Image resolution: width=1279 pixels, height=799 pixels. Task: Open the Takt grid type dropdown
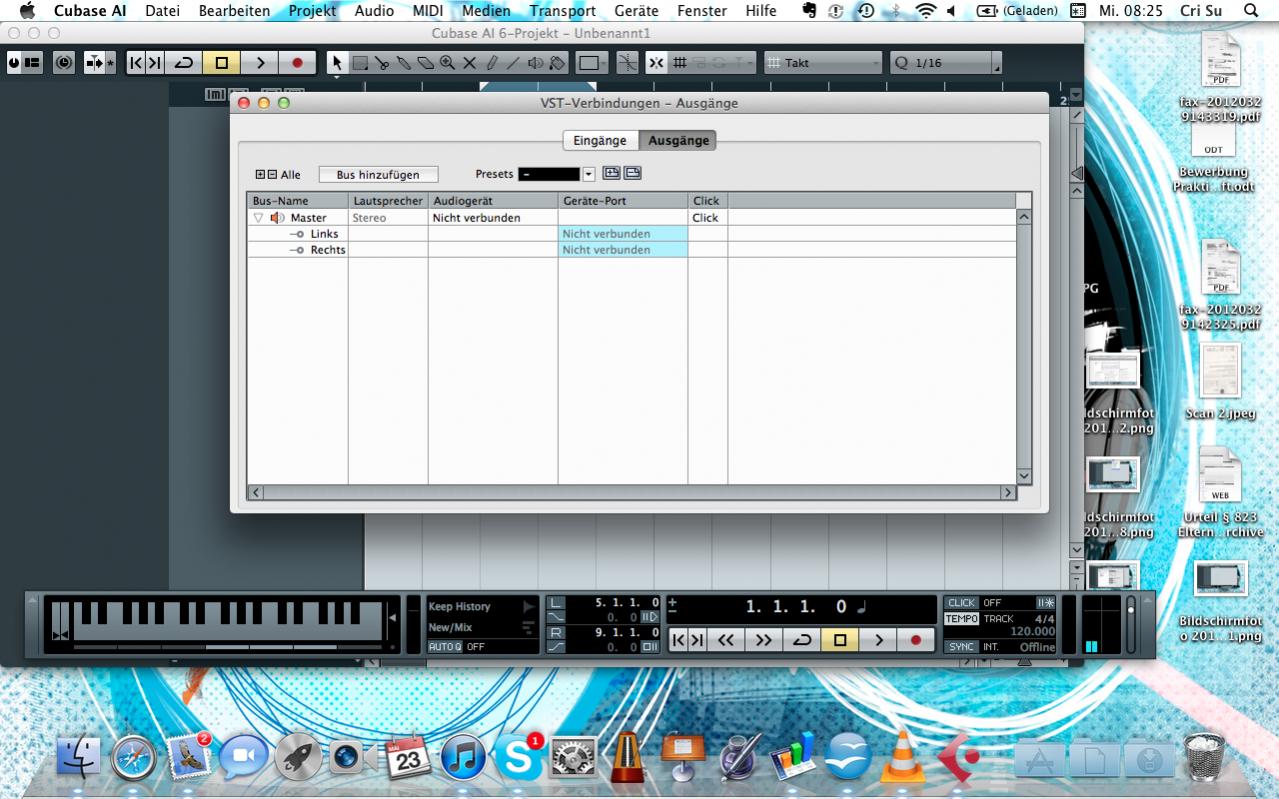point(823,62)
